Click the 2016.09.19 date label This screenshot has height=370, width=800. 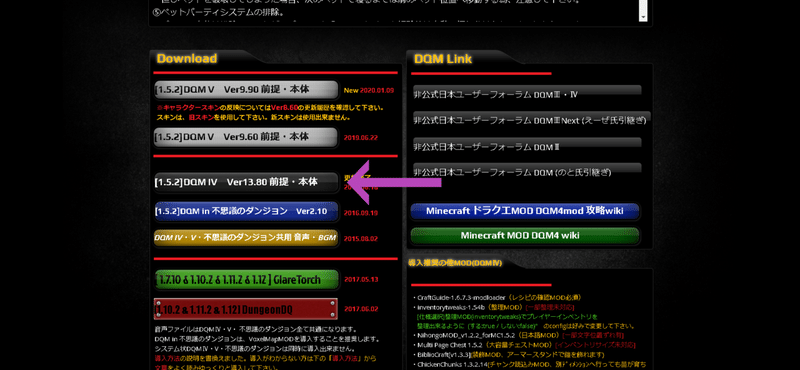point(361,213)
